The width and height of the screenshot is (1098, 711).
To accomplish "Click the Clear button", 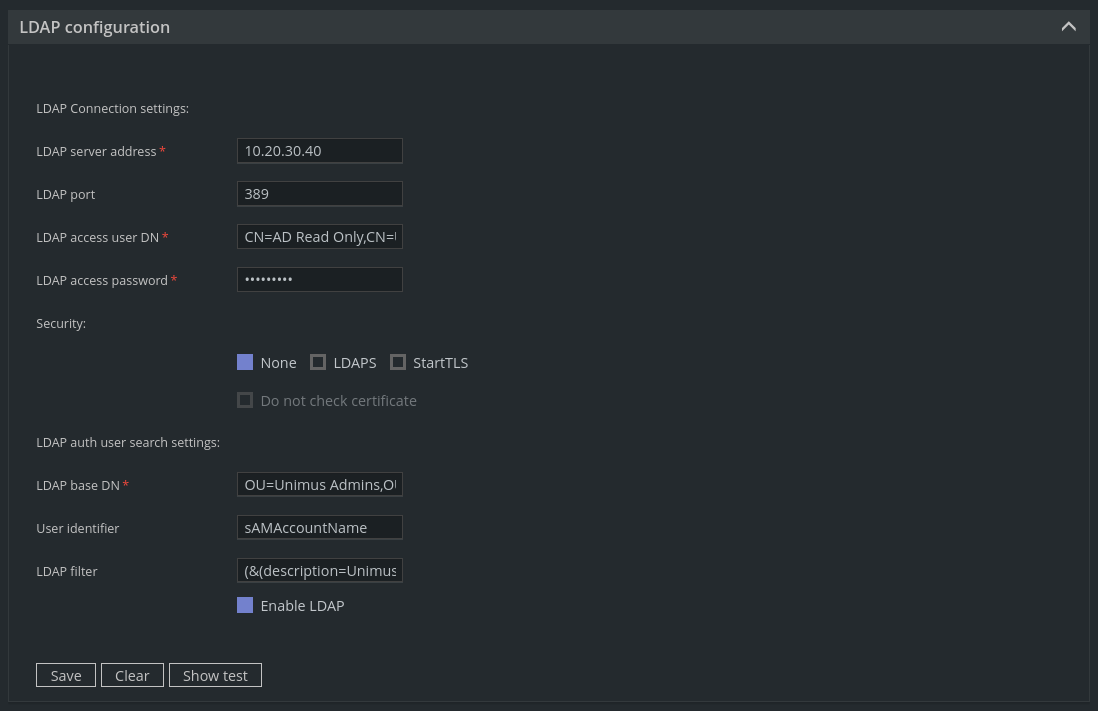I will point(132,675).
